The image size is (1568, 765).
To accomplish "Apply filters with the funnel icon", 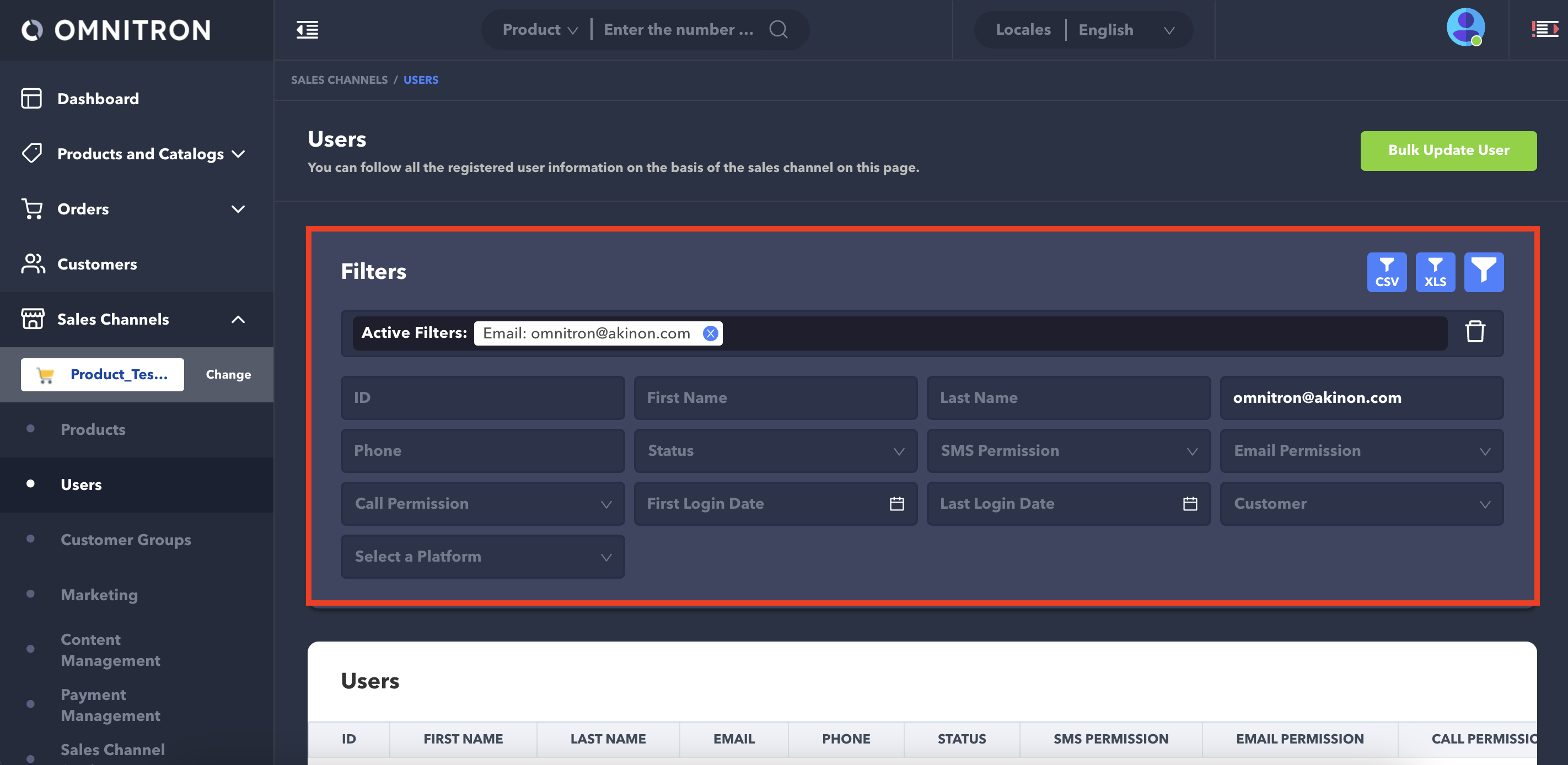I will [1483, 272].
